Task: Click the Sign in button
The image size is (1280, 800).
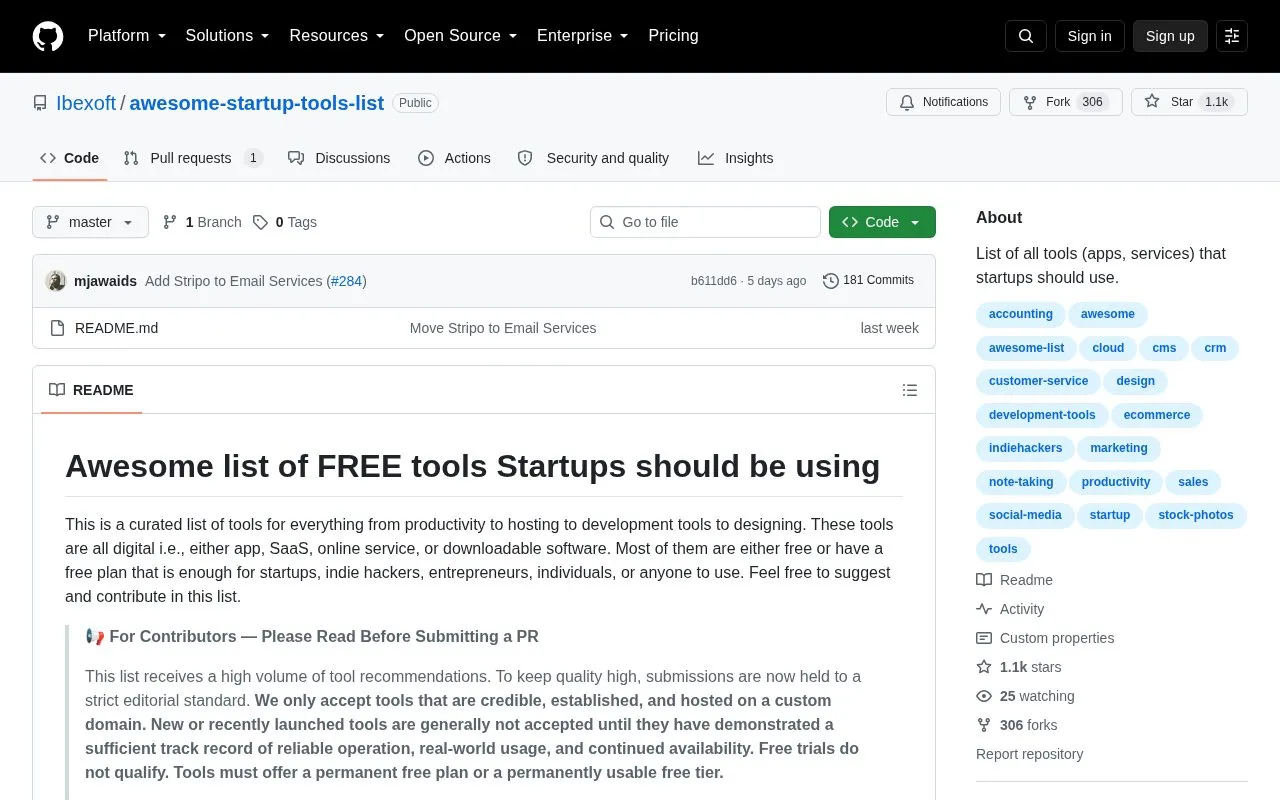Action: 1089,36
